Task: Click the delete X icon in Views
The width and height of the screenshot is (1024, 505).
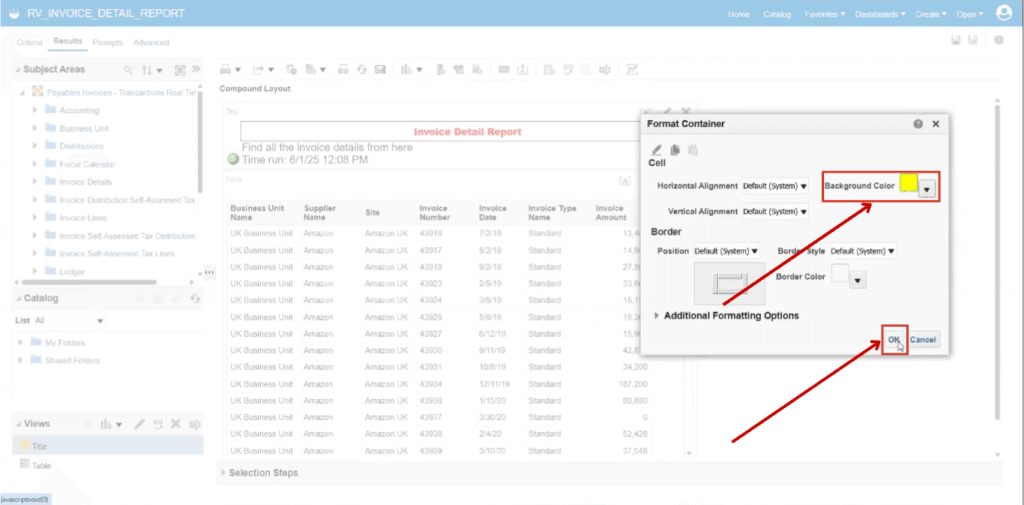Action: click(176, 424)
